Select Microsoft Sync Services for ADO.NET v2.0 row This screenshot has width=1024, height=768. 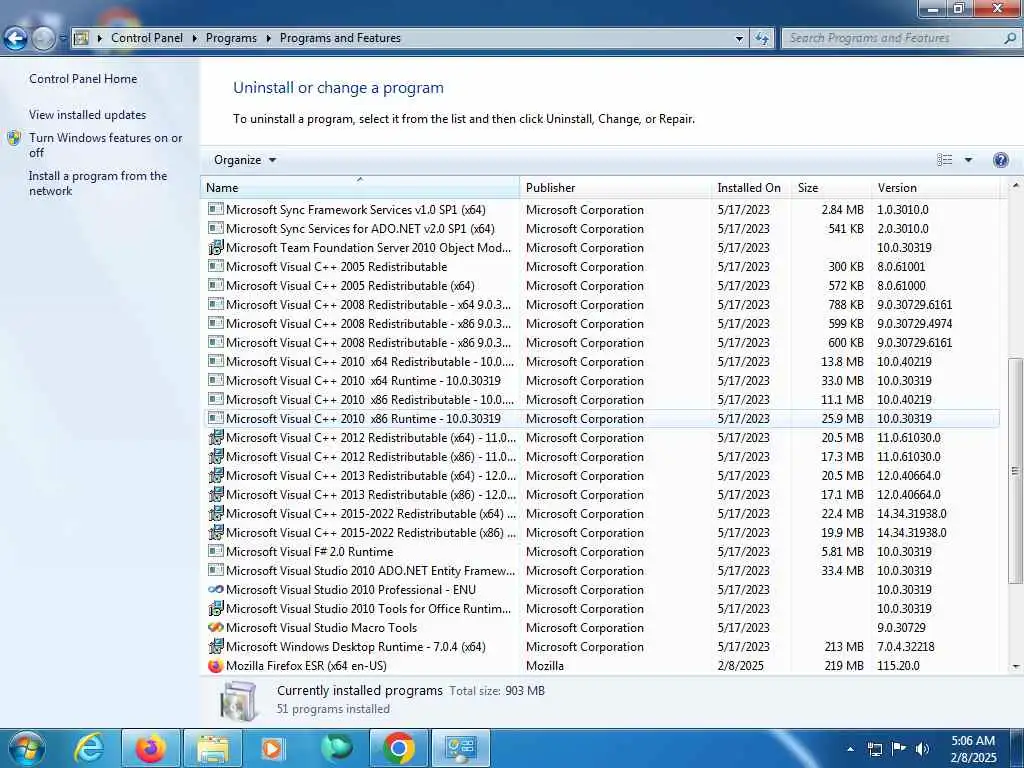click(x=601, y=229)
